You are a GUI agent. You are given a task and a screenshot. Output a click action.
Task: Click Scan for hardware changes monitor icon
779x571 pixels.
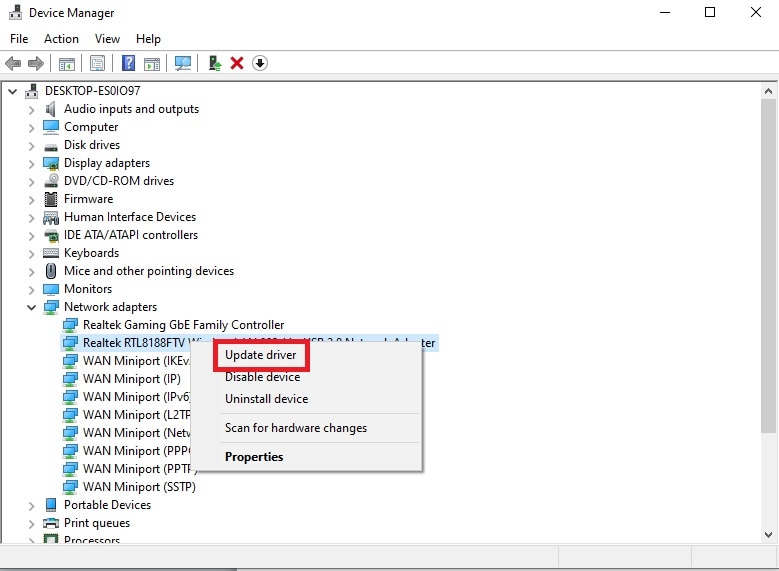[x=183, y=63]
